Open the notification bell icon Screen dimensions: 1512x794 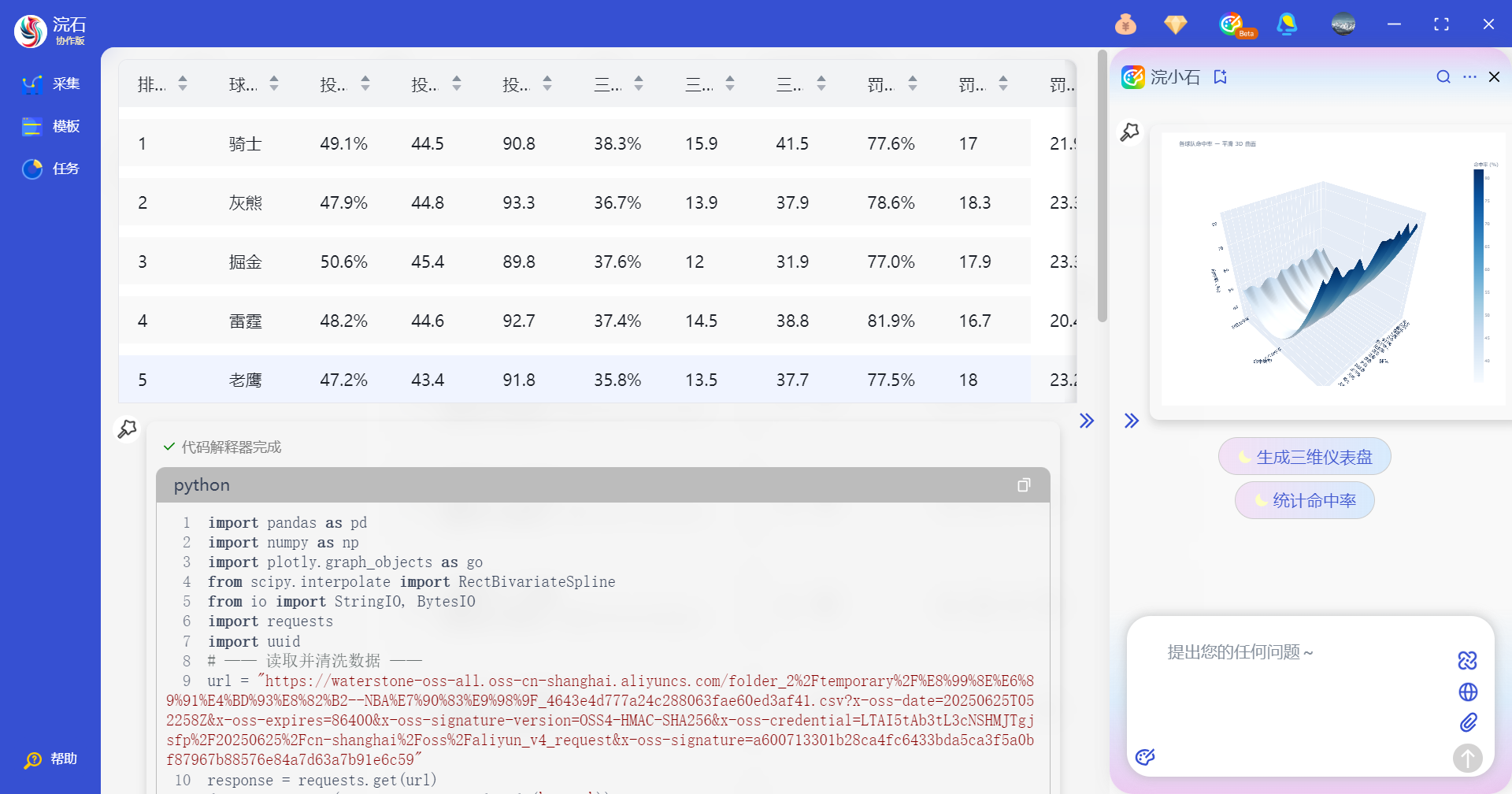coord(1287,24)
